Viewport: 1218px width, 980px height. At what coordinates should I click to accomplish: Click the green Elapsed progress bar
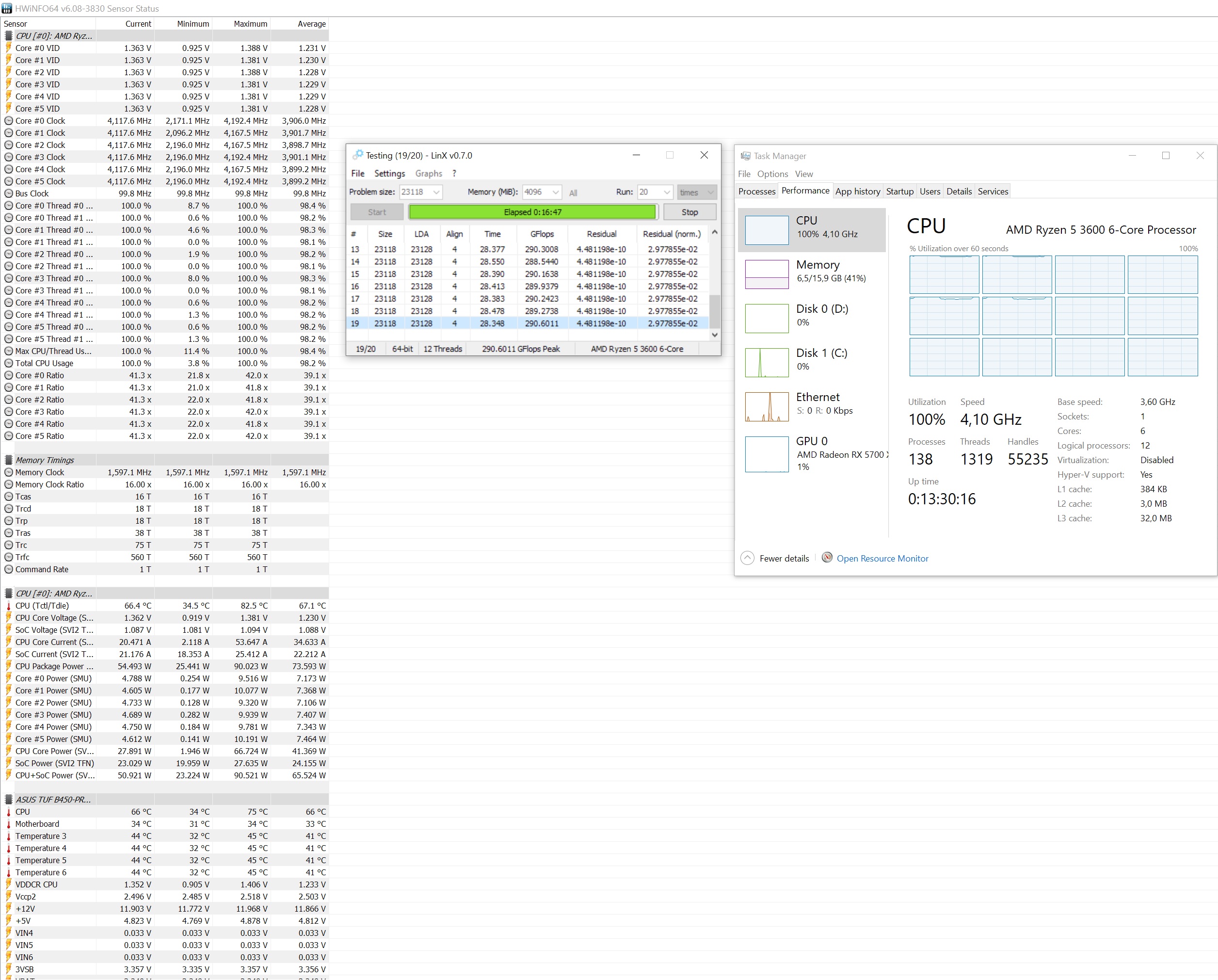tap(532, 212)
